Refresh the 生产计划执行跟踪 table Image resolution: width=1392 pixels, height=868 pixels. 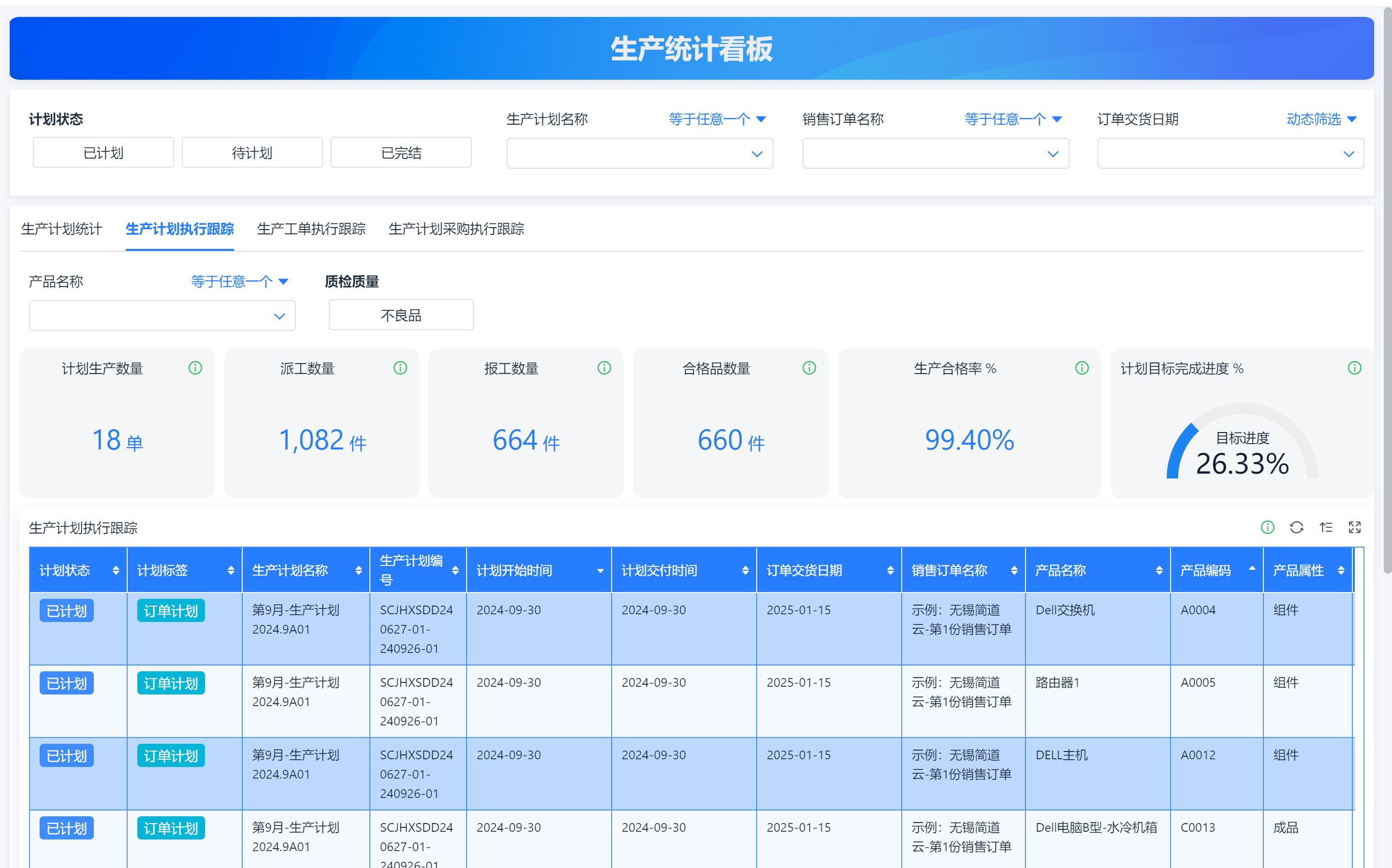(1296, 527)
